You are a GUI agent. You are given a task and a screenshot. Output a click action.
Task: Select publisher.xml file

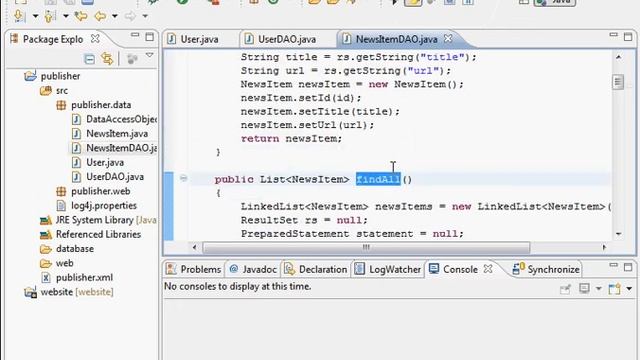point(84,278)
